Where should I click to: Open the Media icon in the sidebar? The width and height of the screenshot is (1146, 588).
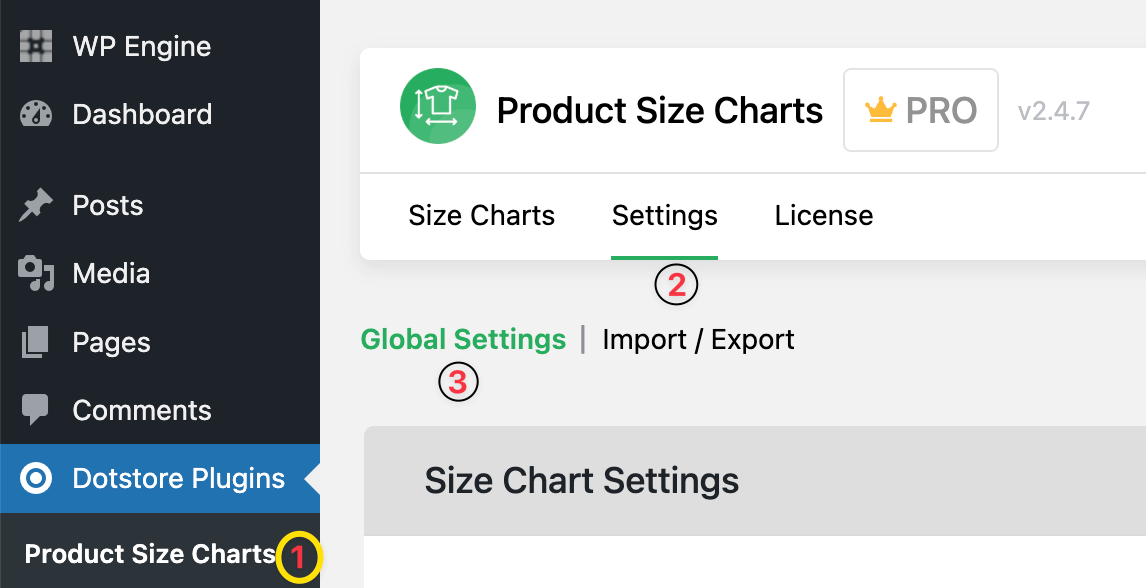click(x=36, y=273)
